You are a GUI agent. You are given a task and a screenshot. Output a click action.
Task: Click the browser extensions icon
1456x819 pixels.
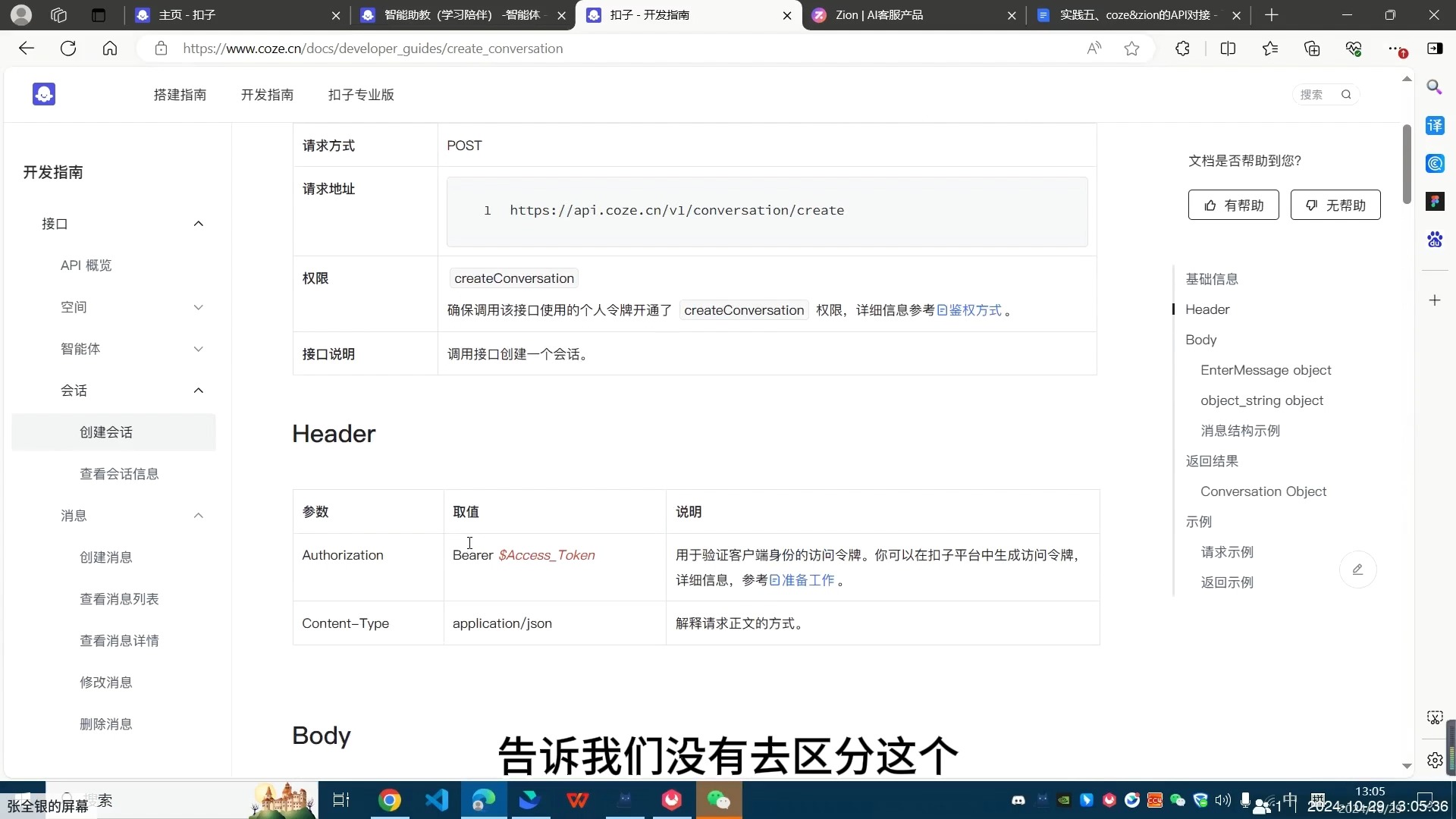(1182, 49)
